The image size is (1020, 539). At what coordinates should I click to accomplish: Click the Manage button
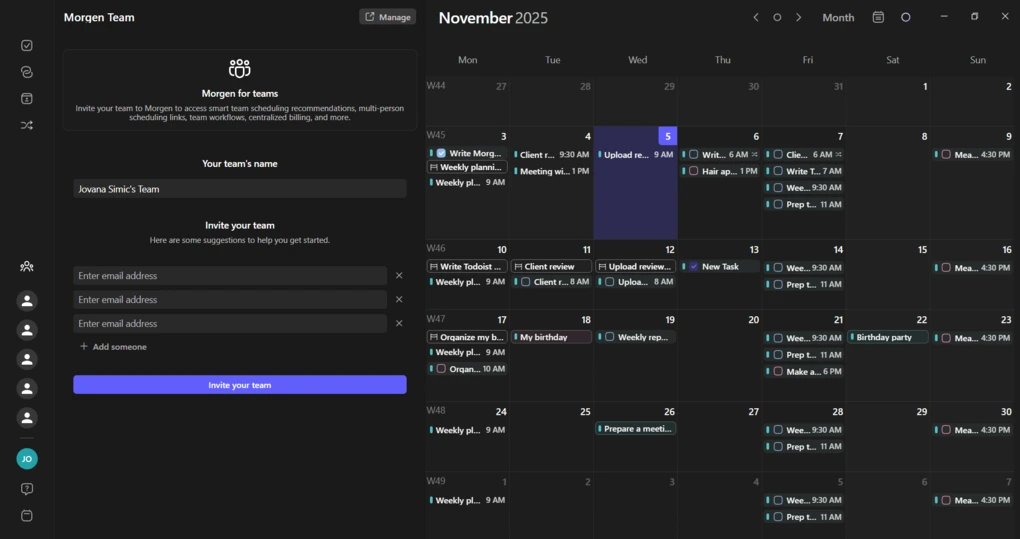(x=387, y=17)
